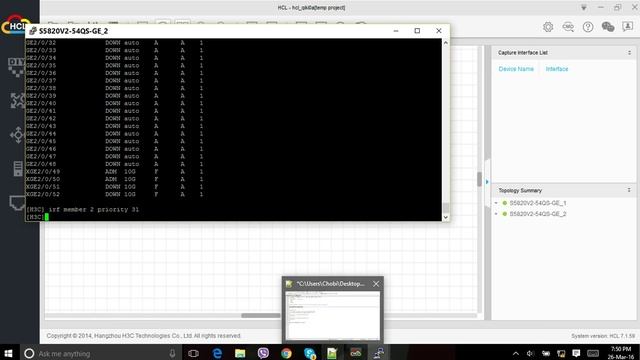Open the volume control in tray
Image resolution: width=640 pixels, height=360 pixels.
click(530, 353)
